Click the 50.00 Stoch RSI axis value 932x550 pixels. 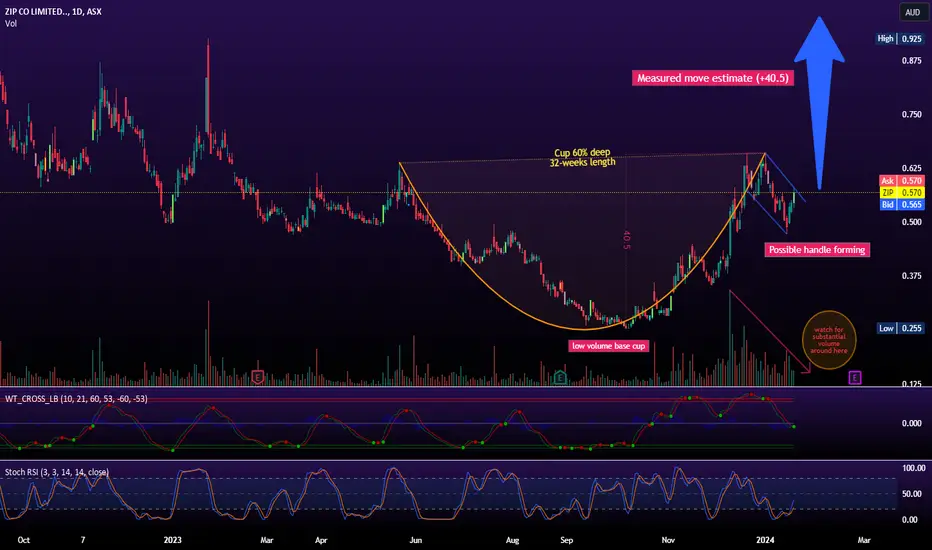coord(914,494)
